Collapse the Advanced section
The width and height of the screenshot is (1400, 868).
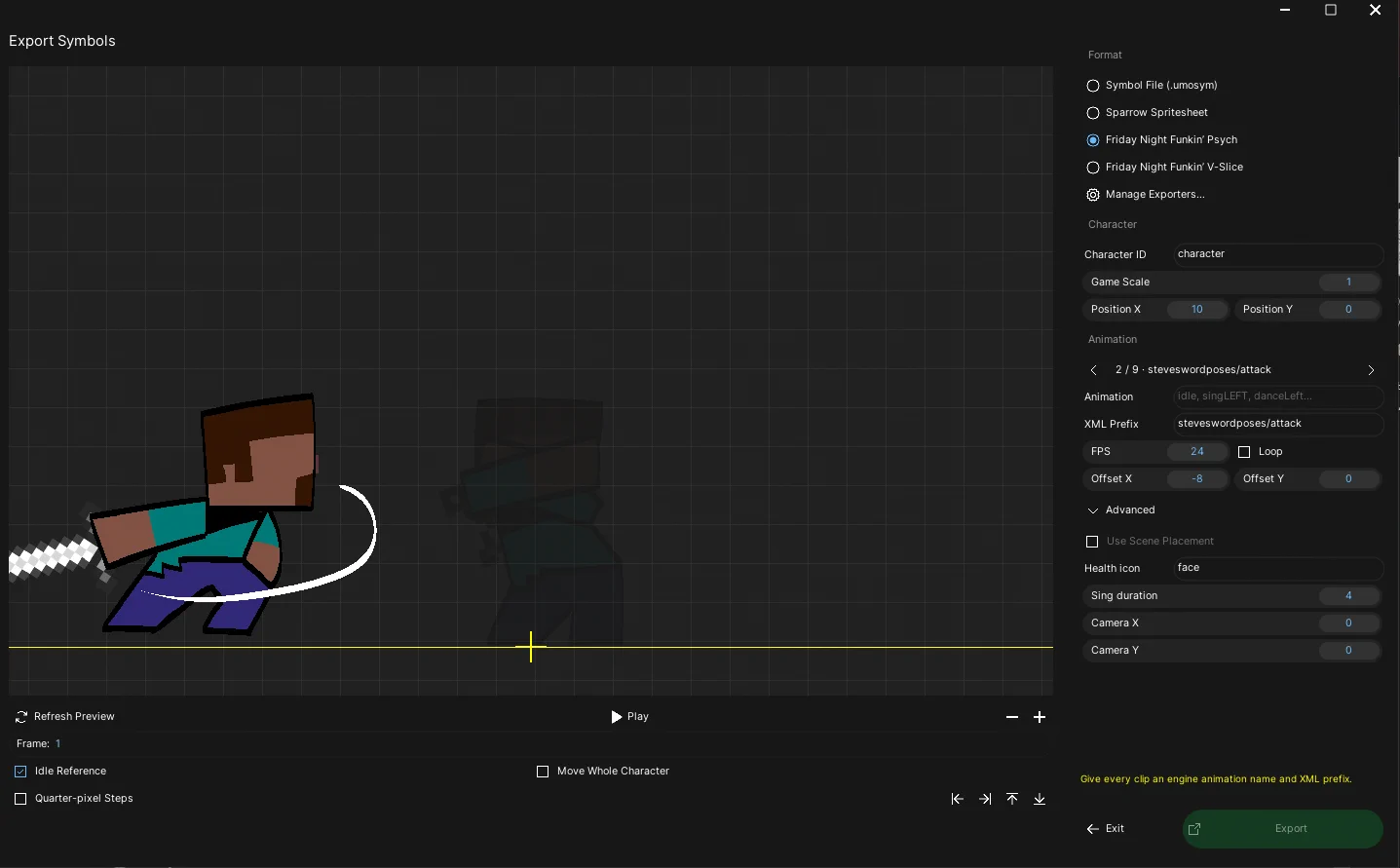click(1120, 510)
